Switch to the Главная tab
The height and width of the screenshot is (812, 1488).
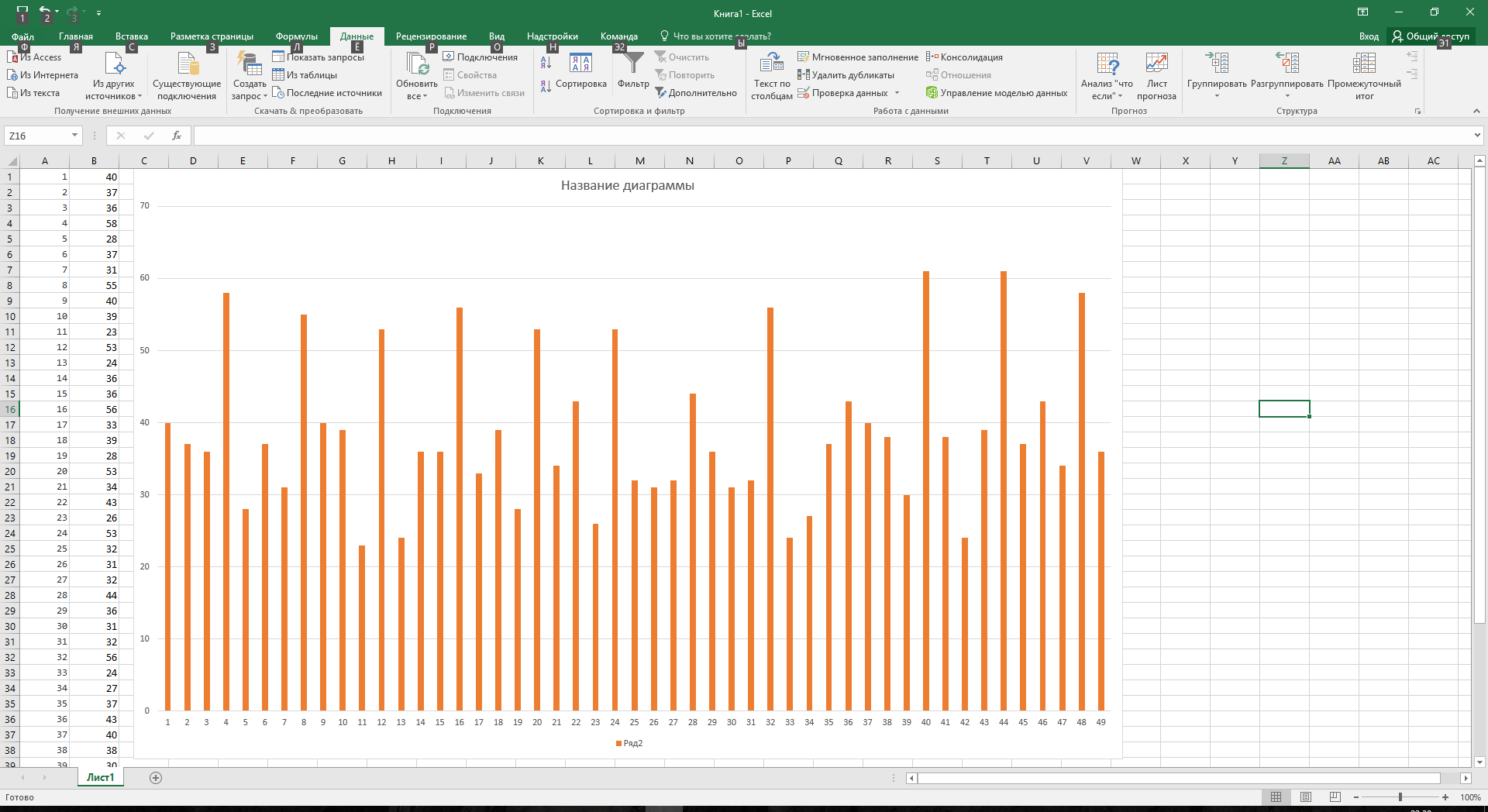[76, 36]
